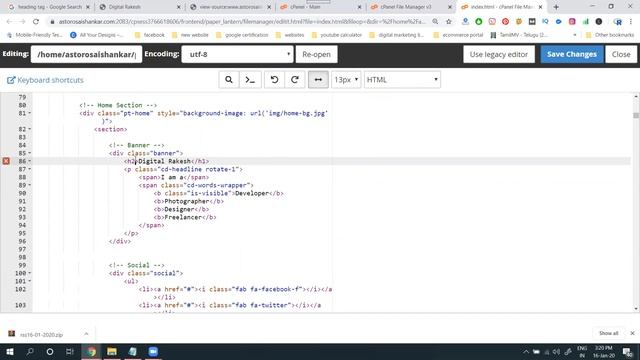Collapse code fold at line 82
The image size is (640, 360).
[30, 129]
